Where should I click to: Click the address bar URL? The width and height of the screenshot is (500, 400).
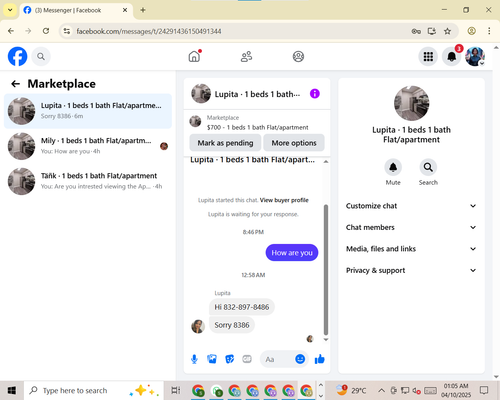(x=149, y=31)
